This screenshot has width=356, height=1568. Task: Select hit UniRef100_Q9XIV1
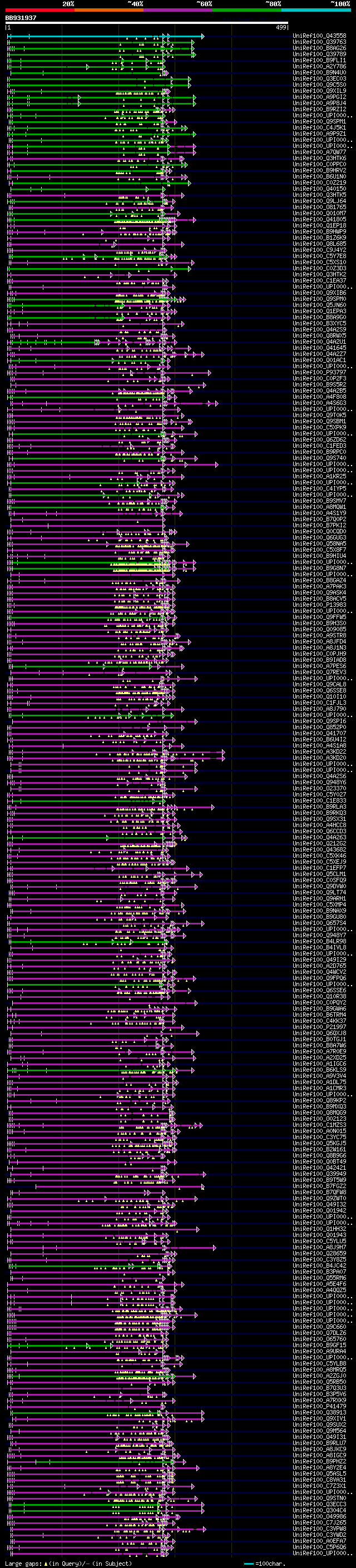(x=319, y=1418)
